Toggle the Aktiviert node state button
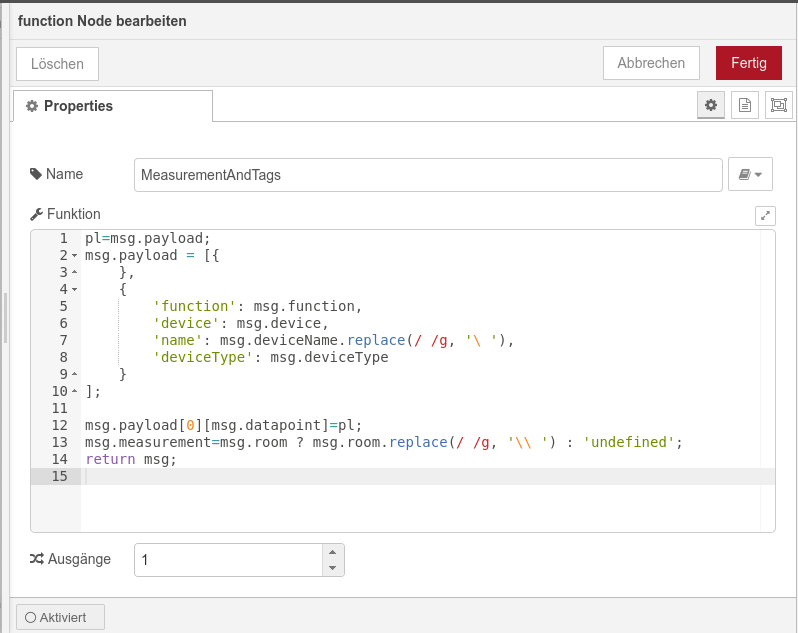Image resolution: width=798 pixels, height=633 pixels. (60, 617)
